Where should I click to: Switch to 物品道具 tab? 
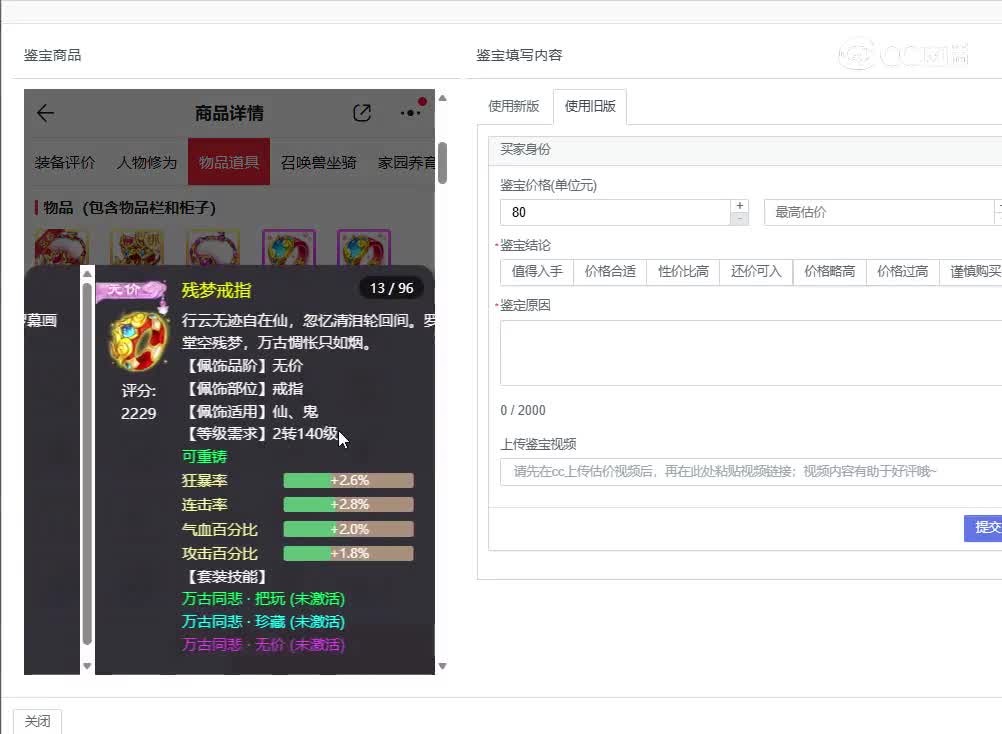(x=229, y=162)
